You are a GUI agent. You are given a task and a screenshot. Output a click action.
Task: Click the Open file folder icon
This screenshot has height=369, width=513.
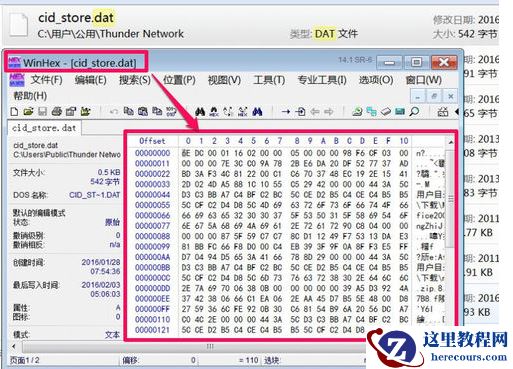click(28, 111)
